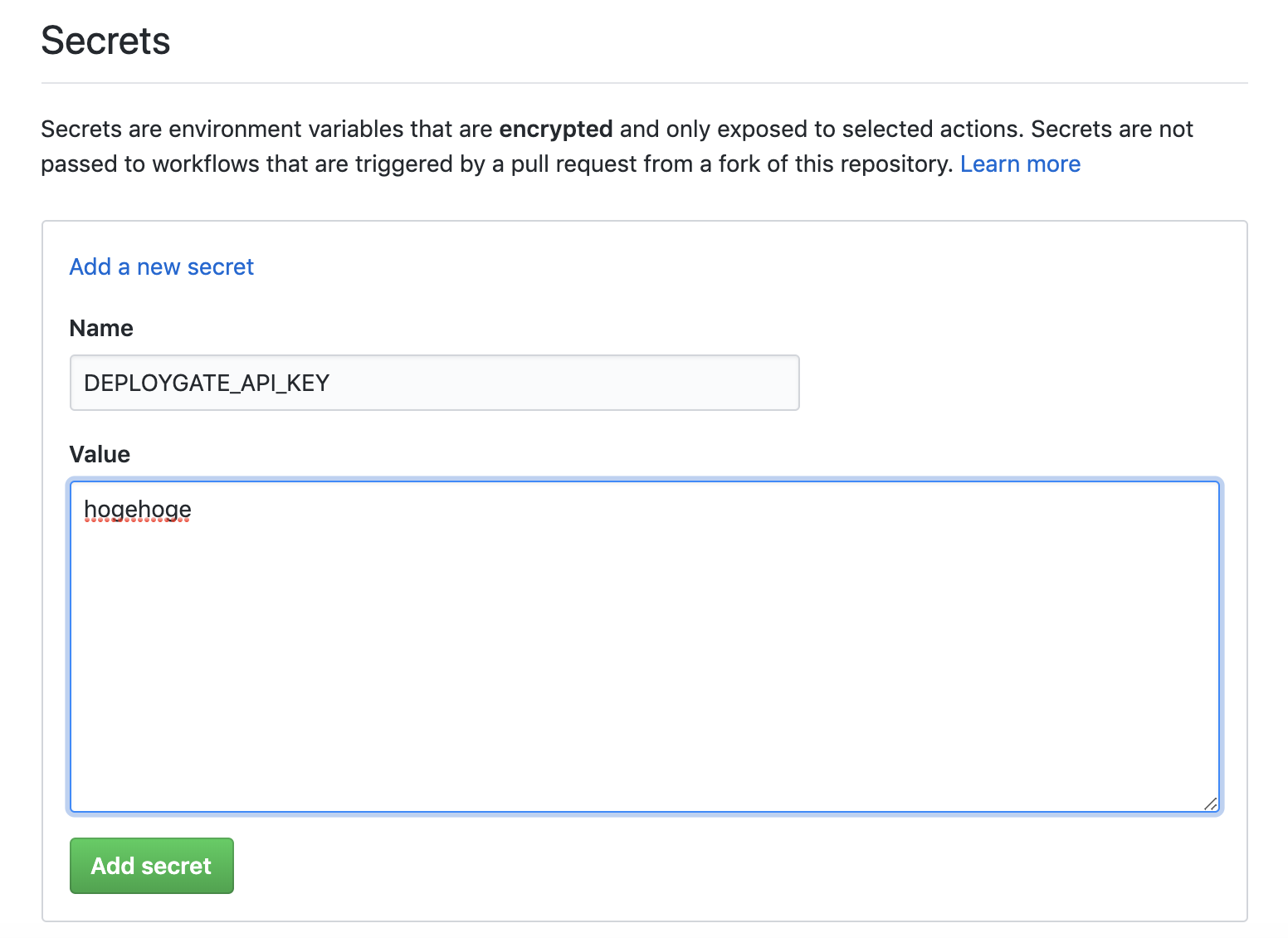
Task: Click the Add a new secret link
Action: (161, 266)
